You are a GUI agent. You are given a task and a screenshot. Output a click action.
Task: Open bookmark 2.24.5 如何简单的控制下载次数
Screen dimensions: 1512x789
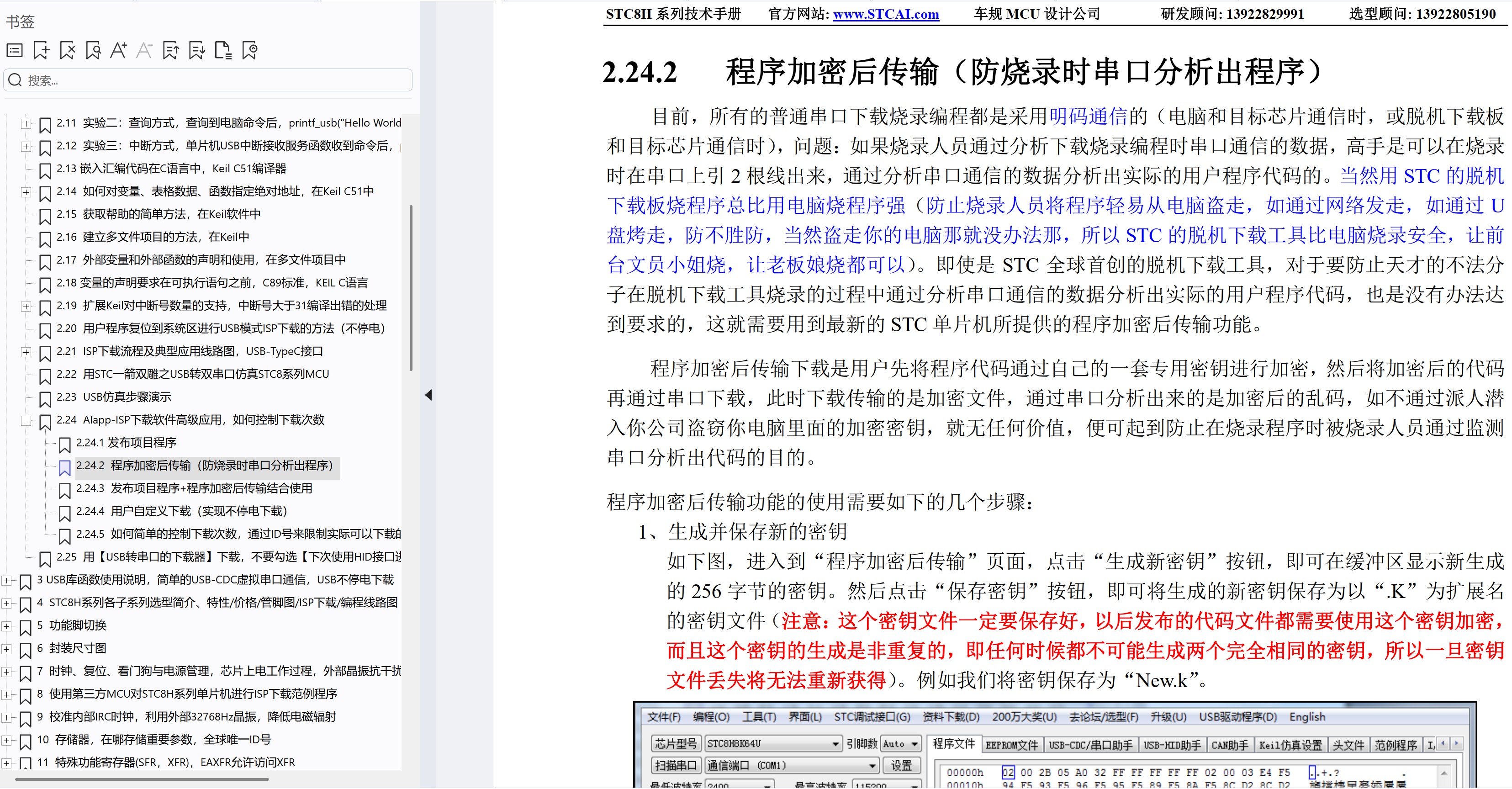[238, 534]
